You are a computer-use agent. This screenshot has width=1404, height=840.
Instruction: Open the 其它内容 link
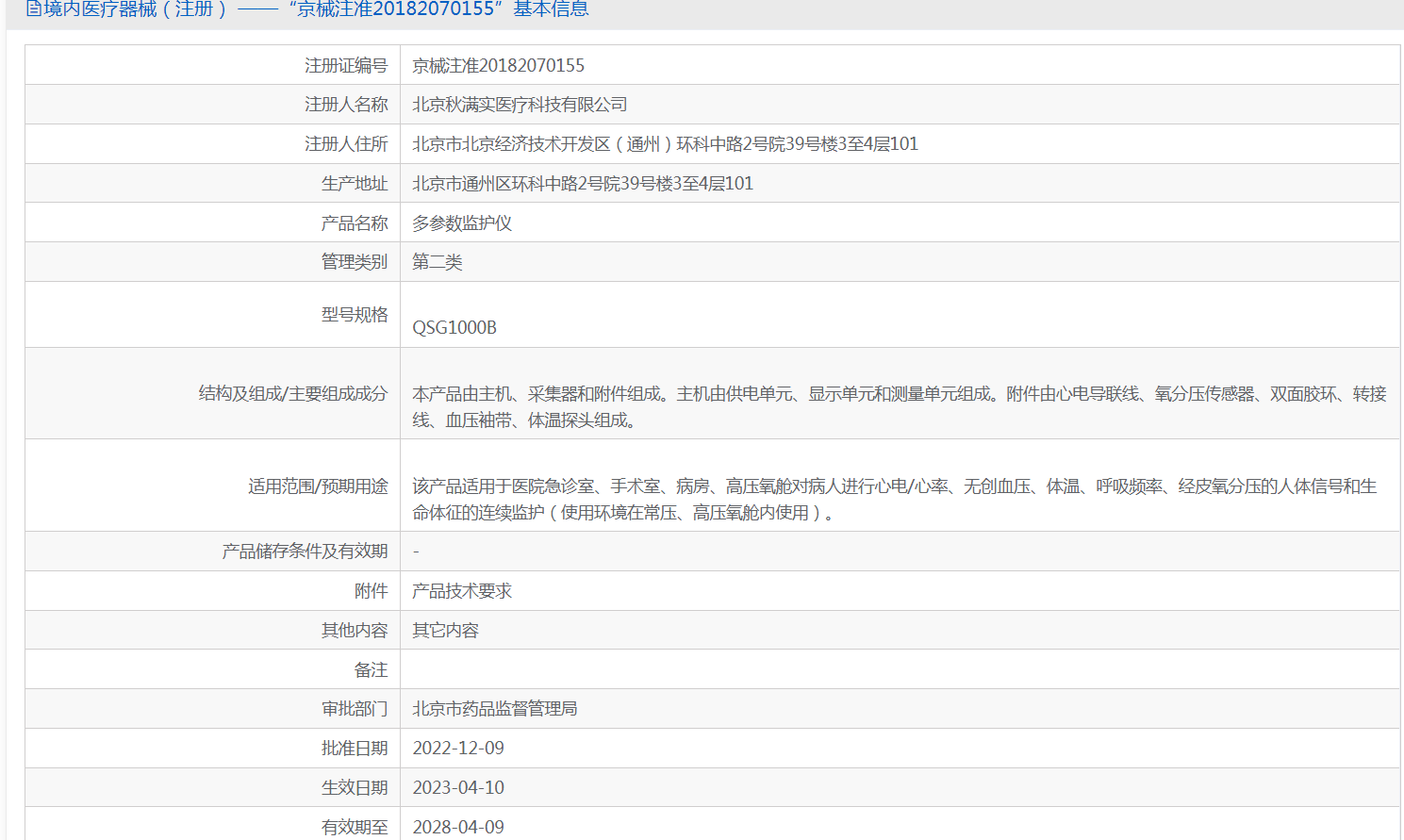[x=445, y=631]
